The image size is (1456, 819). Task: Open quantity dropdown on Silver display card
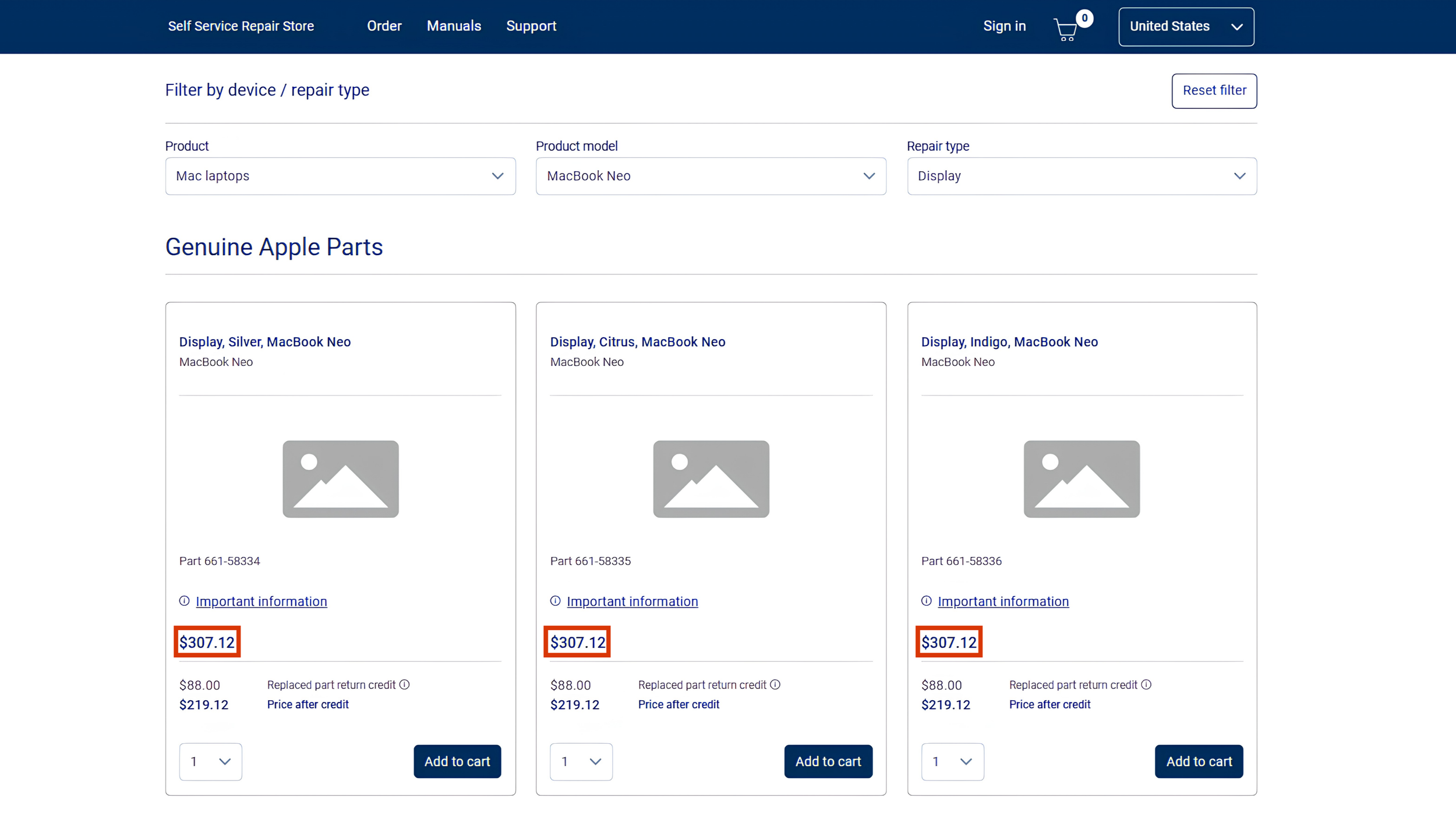[x=211, y=761]
